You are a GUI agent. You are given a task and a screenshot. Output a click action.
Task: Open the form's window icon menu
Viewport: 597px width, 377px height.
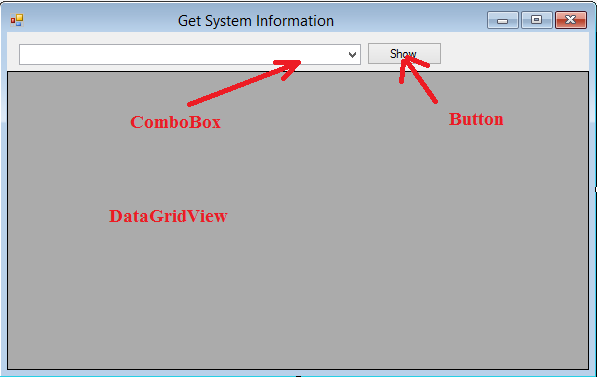point(17,20)
